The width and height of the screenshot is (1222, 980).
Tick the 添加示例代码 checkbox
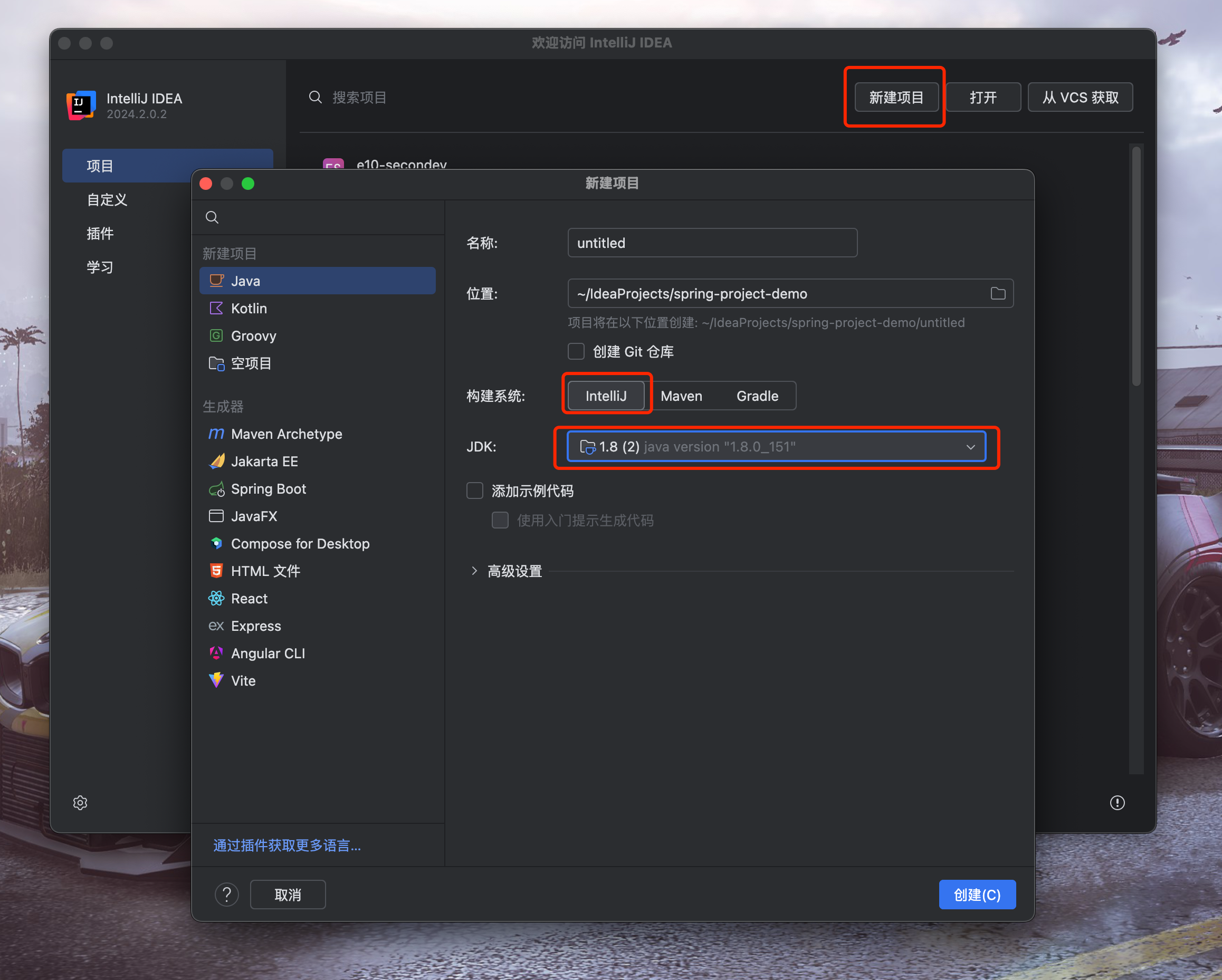click(474, 491)
